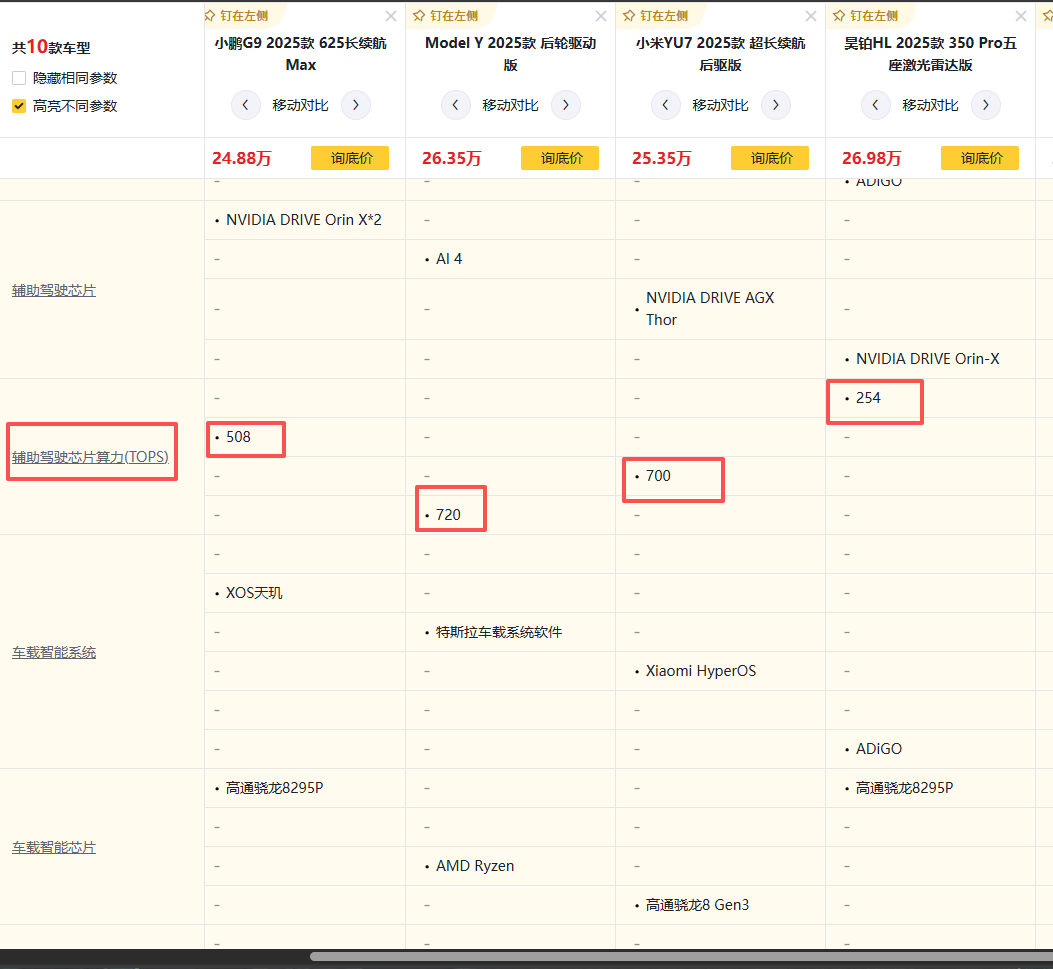
Task: Click 移动对比 label under Model Y
Action: click(x=510, y=105)
